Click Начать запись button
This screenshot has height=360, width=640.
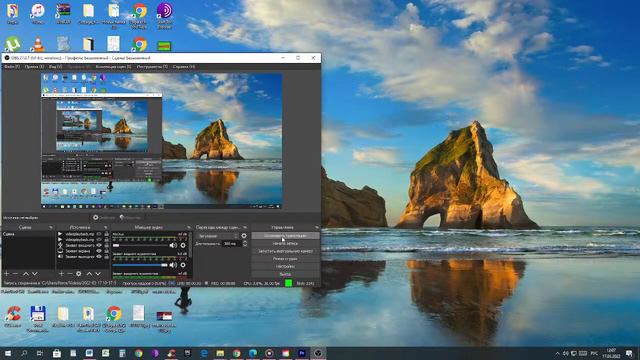pos(285,243)
